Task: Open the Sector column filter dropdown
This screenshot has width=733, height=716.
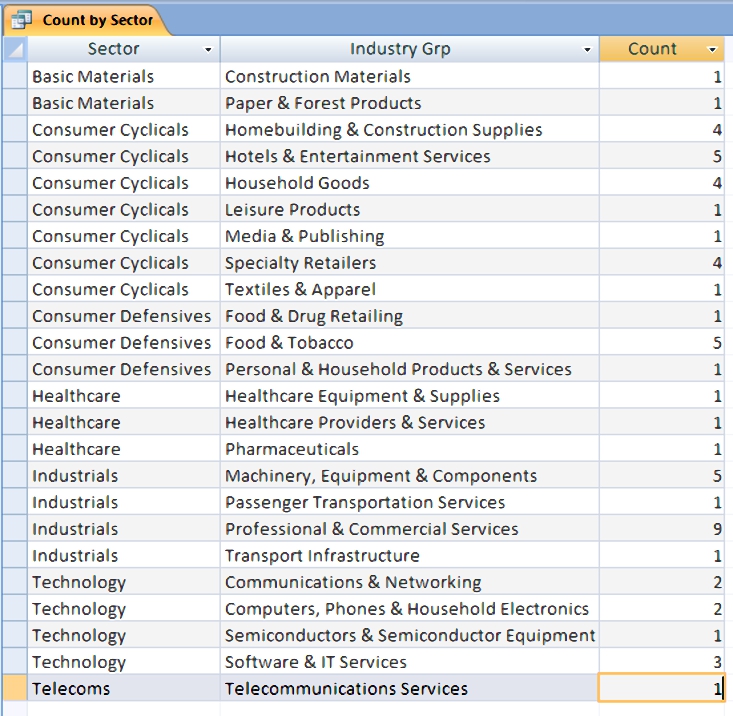Action: point(208,50)
